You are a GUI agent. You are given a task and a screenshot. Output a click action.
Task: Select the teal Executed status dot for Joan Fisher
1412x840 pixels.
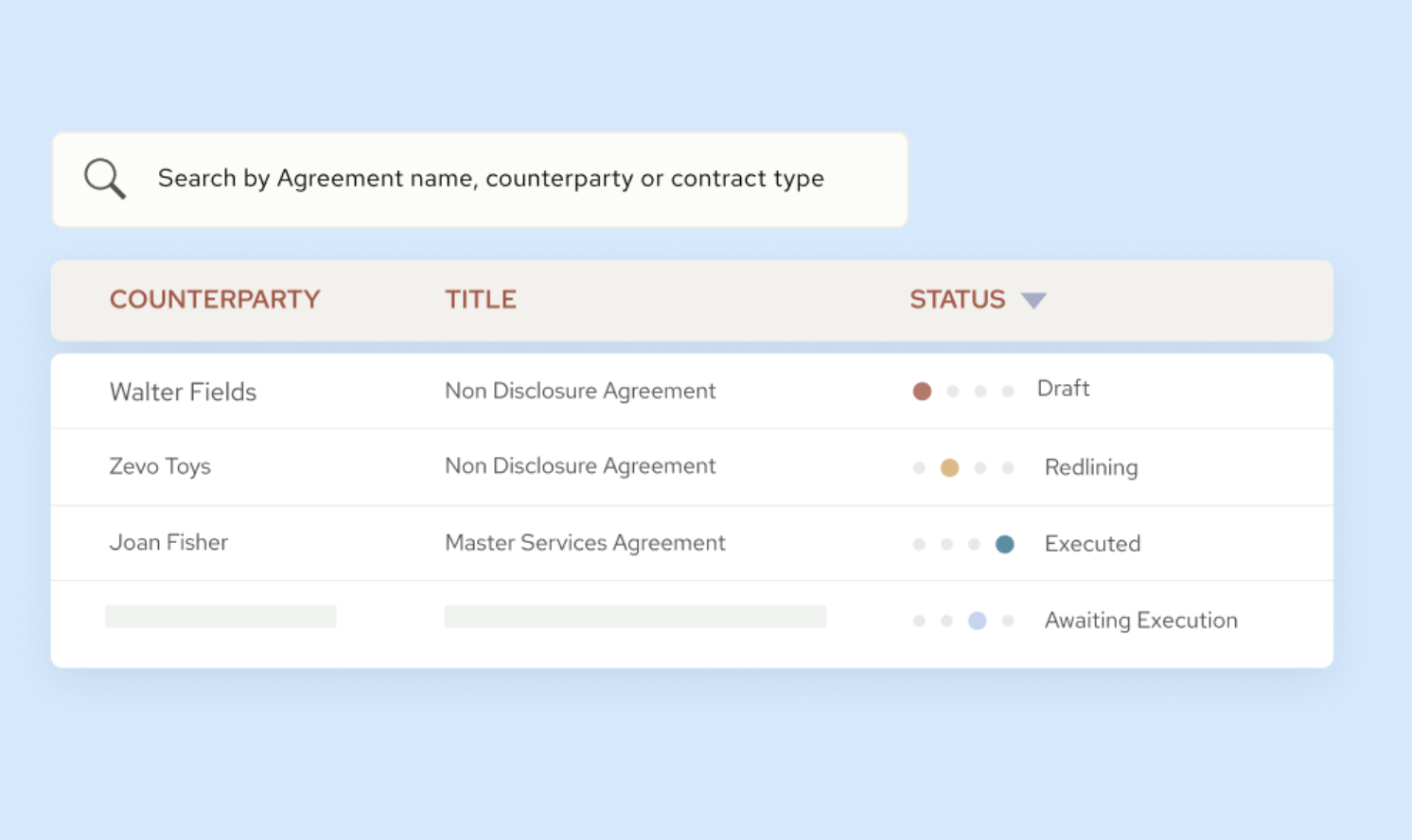click(1005, 544)
